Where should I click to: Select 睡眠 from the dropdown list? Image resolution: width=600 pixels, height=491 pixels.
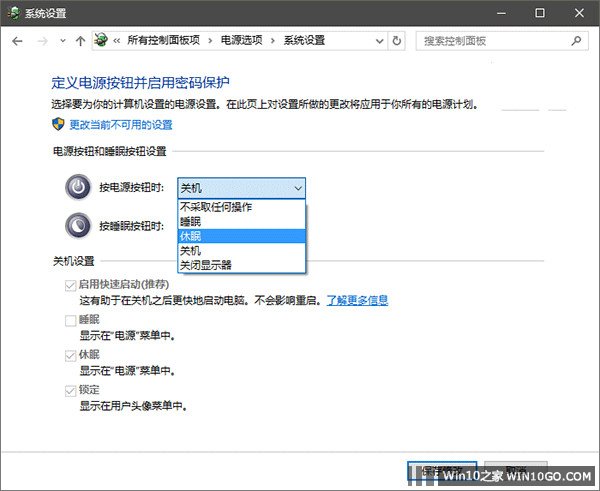241,222
